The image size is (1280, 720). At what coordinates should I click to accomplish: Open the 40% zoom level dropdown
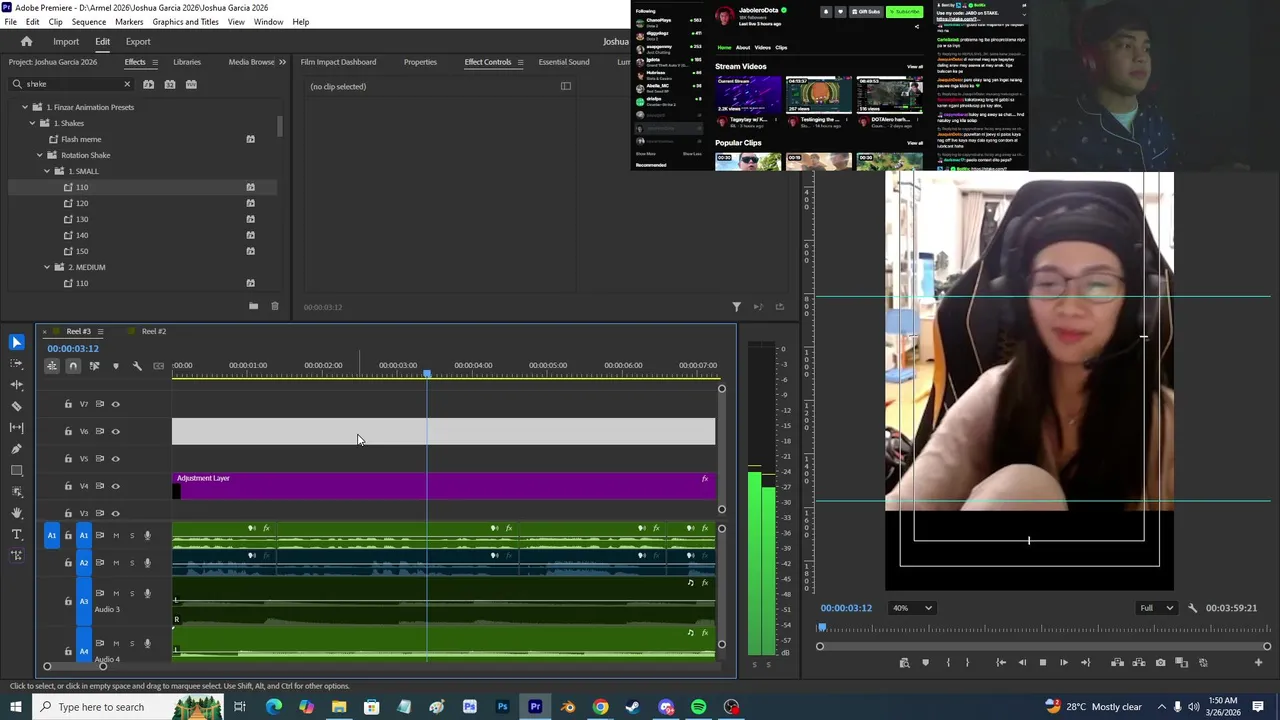911,608
